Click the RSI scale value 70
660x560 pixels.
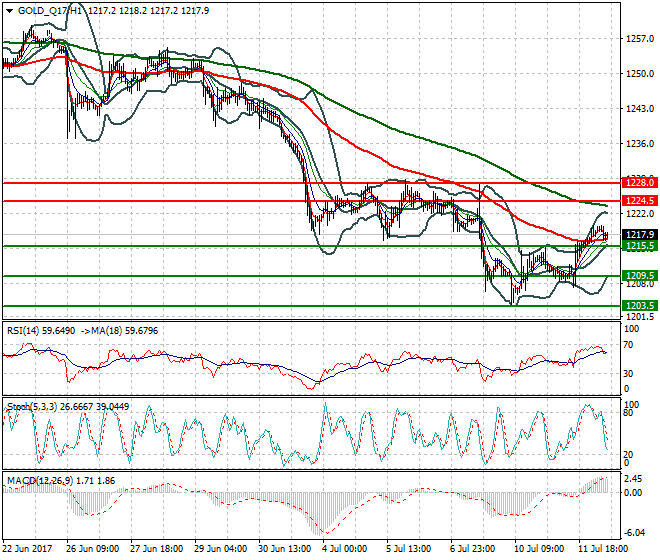pos(628,345)
